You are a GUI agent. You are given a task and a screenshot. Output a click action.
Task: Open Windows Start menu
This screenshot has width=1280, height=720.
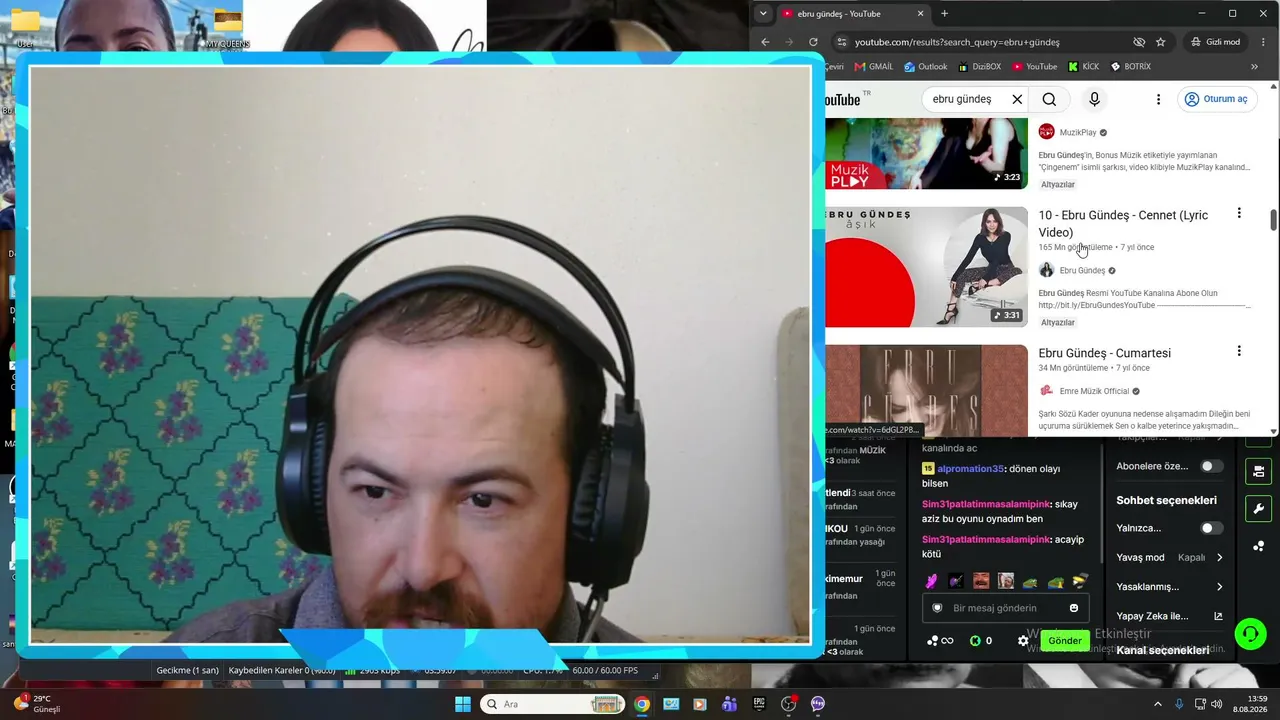tap(463, 704)
